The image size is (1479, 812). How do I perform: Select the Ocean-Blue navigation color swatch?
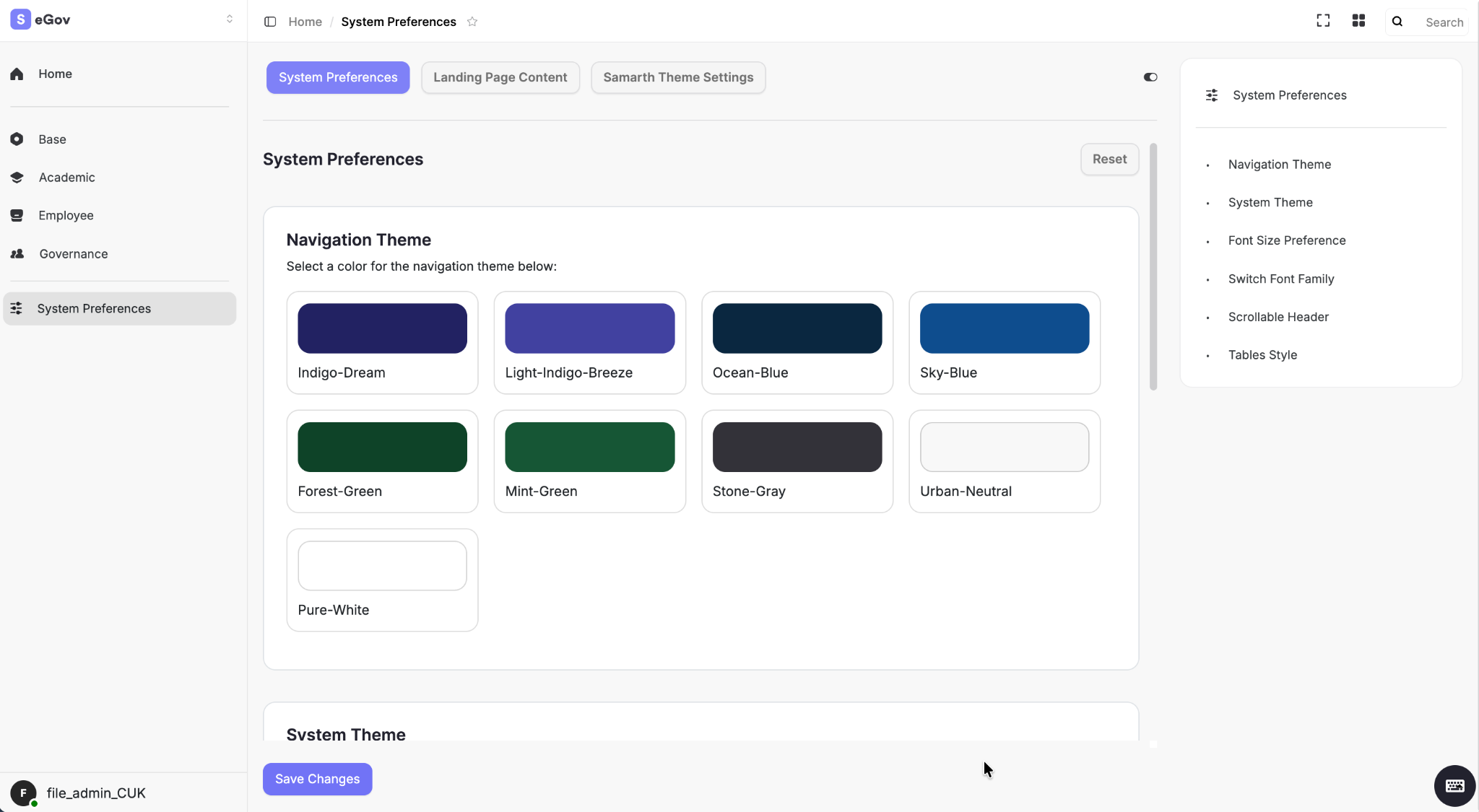point(797,328)
